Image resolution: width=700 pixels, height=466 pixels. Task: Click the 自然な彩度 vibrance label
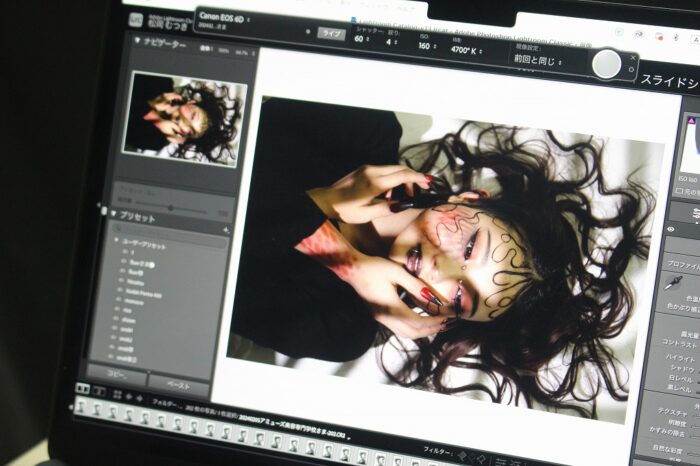click(x=667, y=449)
